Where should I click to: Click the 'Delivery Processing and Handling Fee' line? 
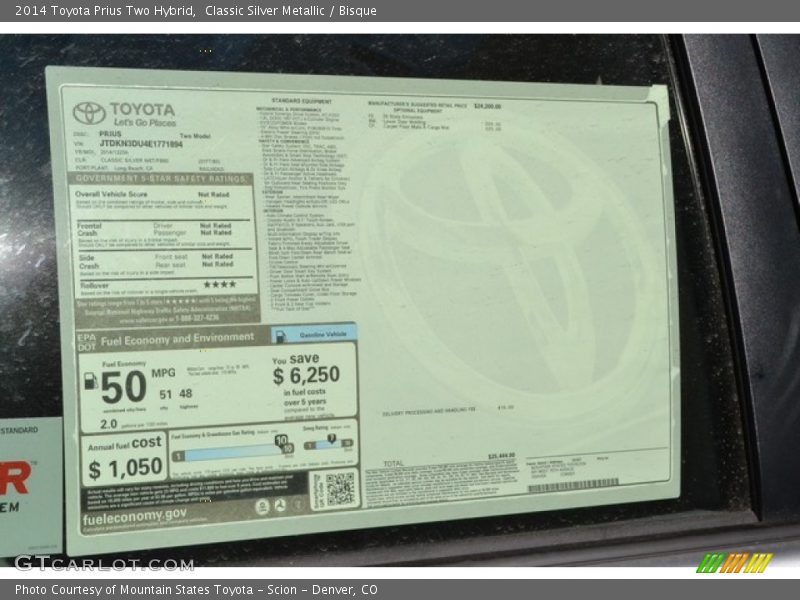point(429,412)
